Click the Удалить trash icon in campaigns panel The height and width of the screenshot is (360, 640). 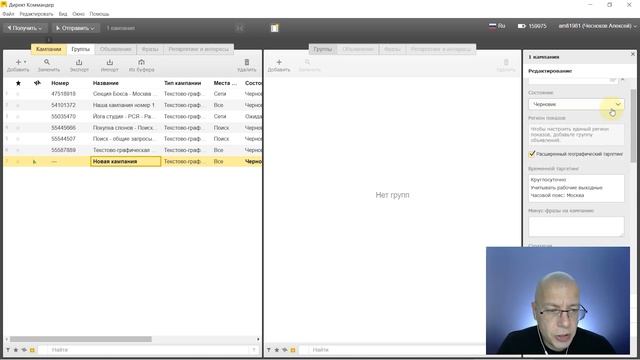(x=247, y=62)
